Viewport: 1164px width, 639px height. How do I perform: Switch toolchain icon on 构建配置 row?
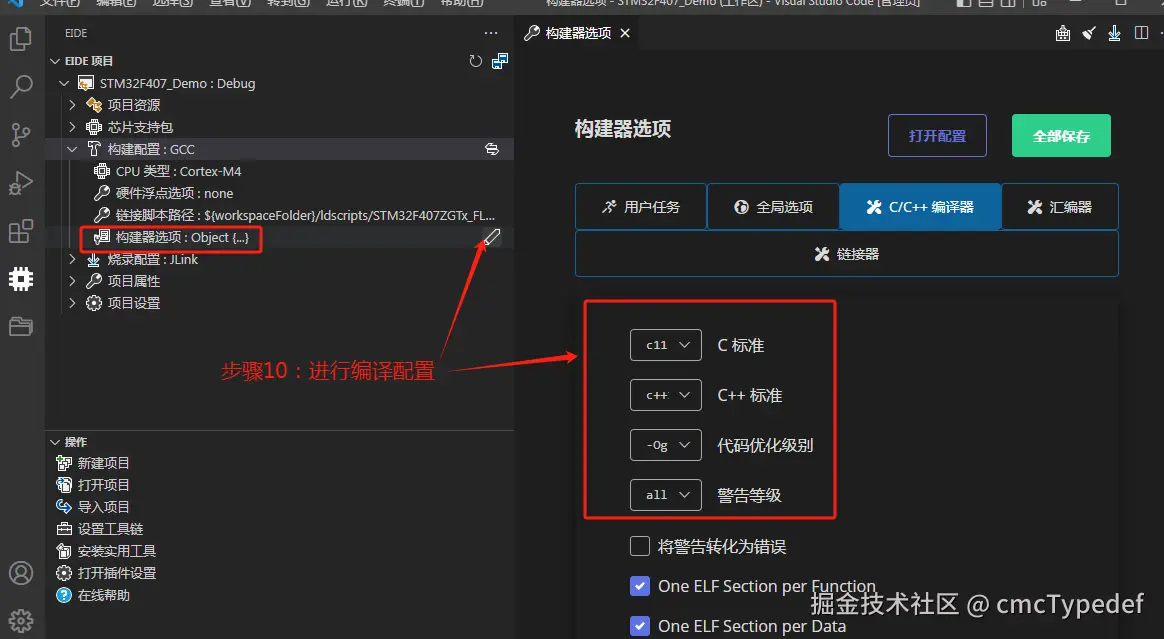tap(491, 149)
